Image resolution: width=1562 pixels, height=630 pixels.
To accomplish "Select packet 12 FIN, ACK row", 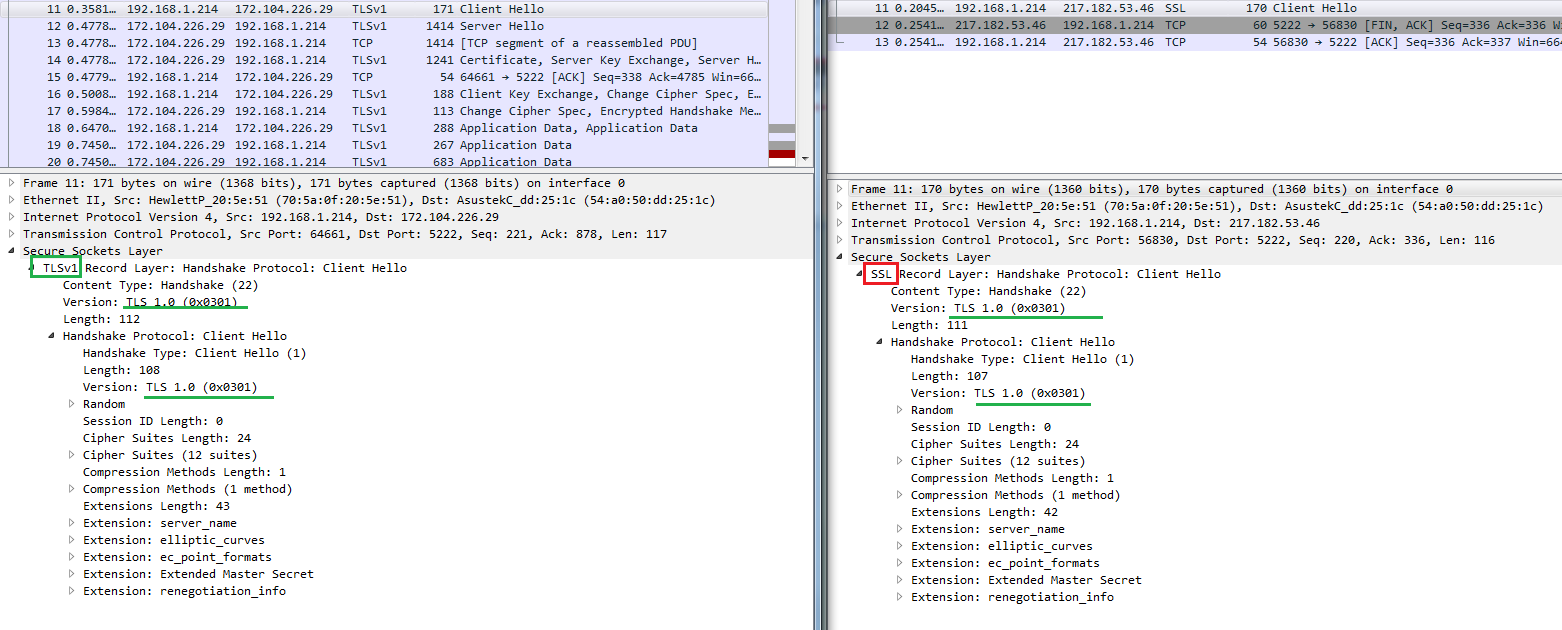I will (1197, 25).
